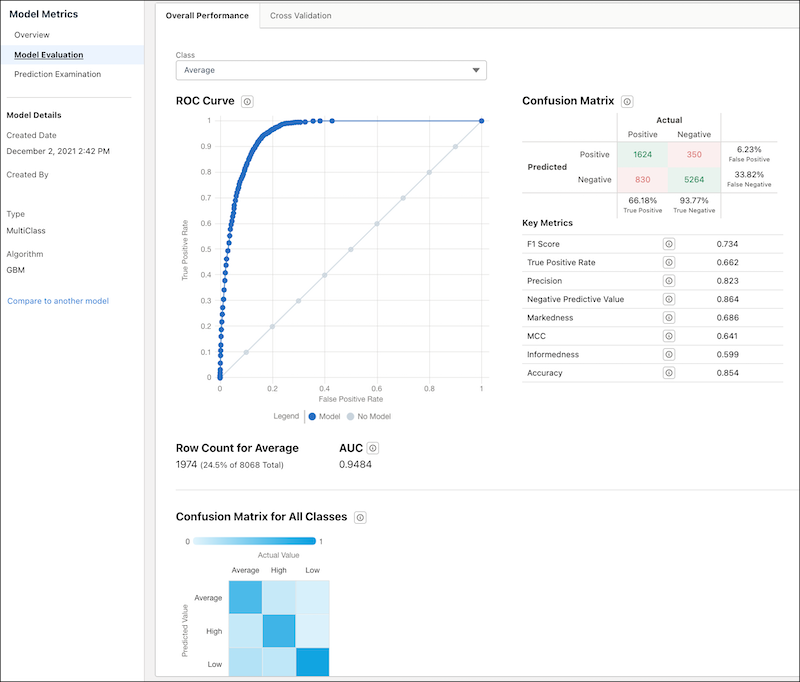Click the 33.82% False Negative value
Image resolution: width=800 pixels, height=682 pixels.
tap(749, 174)
